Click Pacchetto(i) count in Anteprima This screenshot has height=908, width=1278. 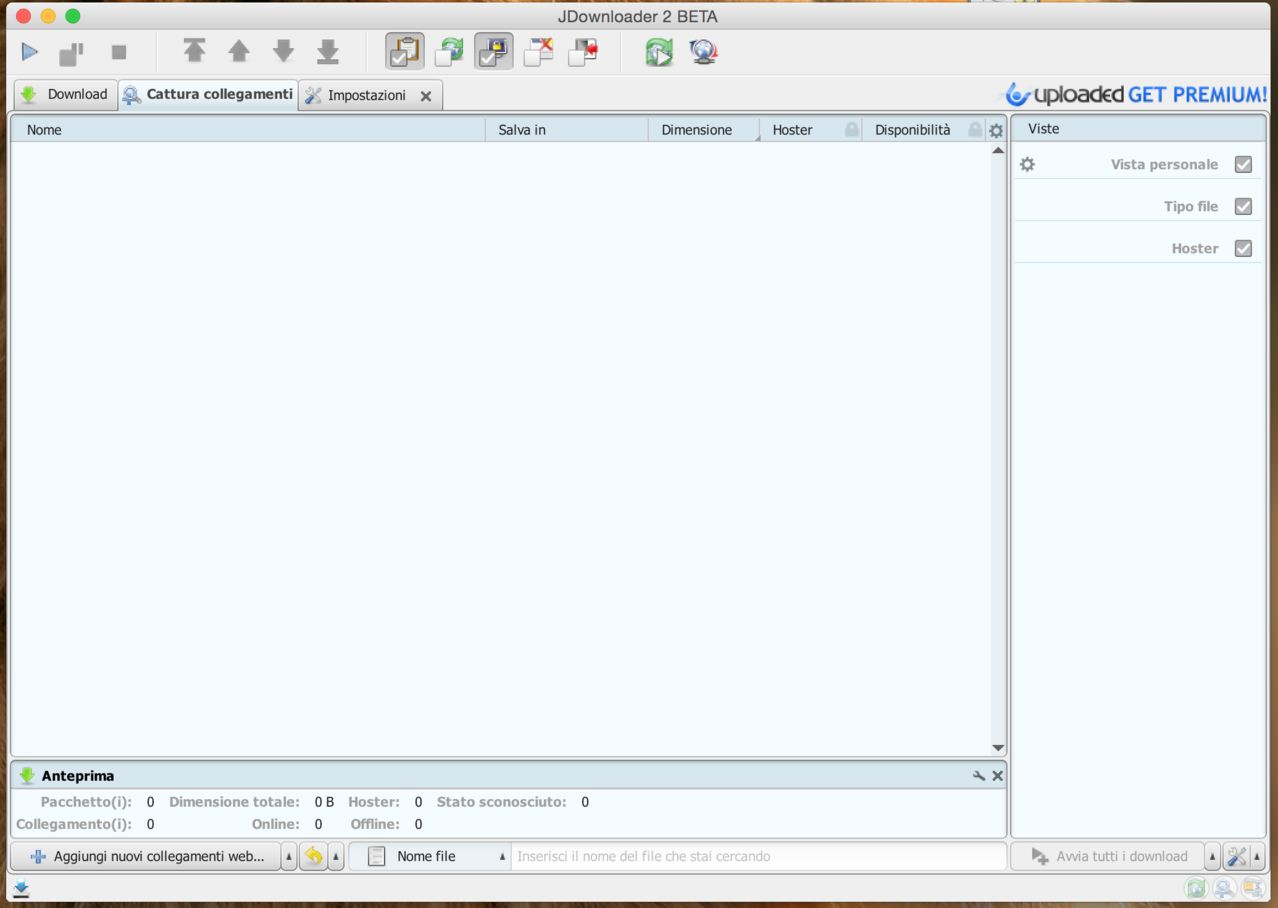point(151,802)
